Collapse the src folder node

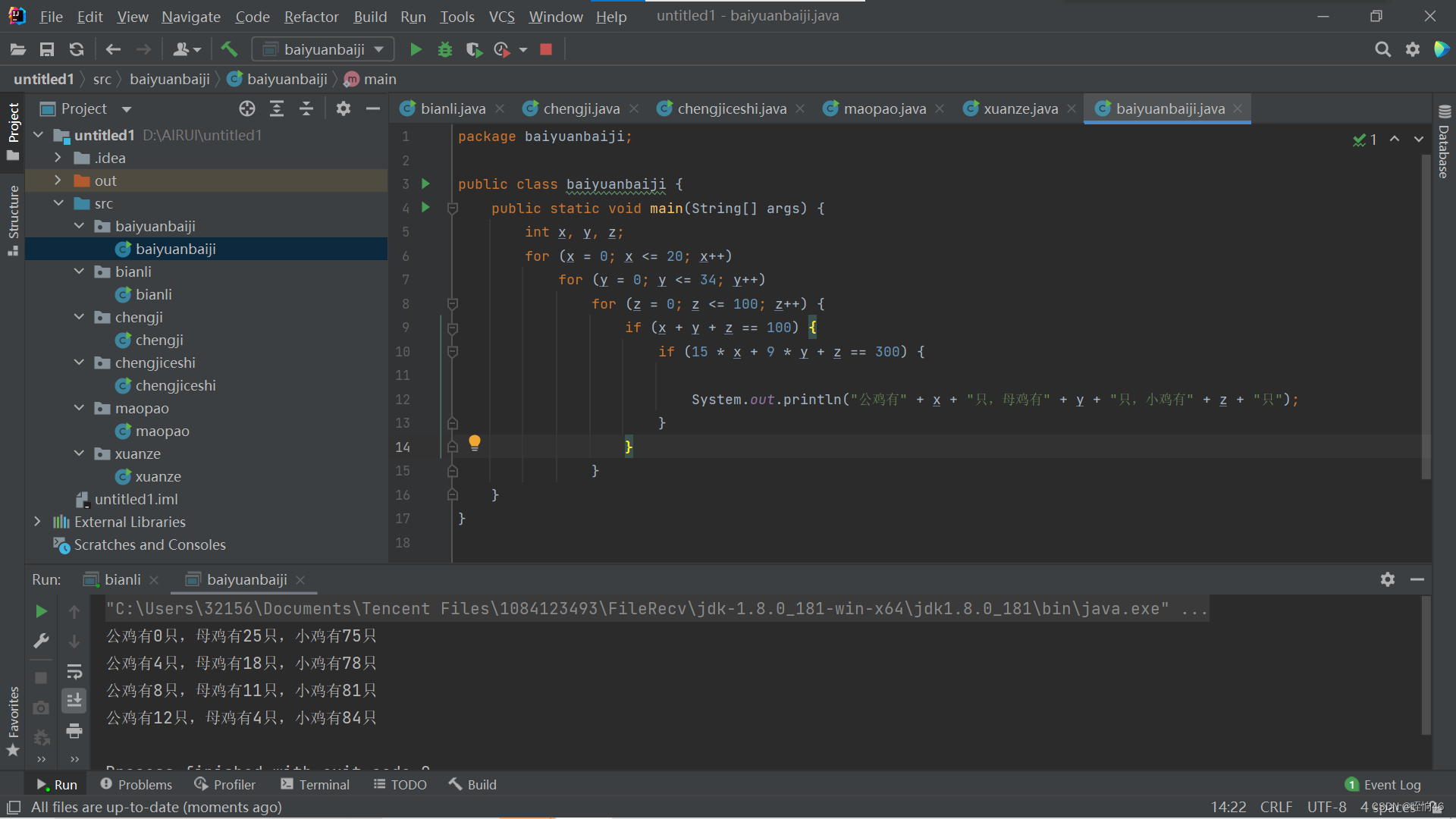pyautogui.click(x=58, y=203)
